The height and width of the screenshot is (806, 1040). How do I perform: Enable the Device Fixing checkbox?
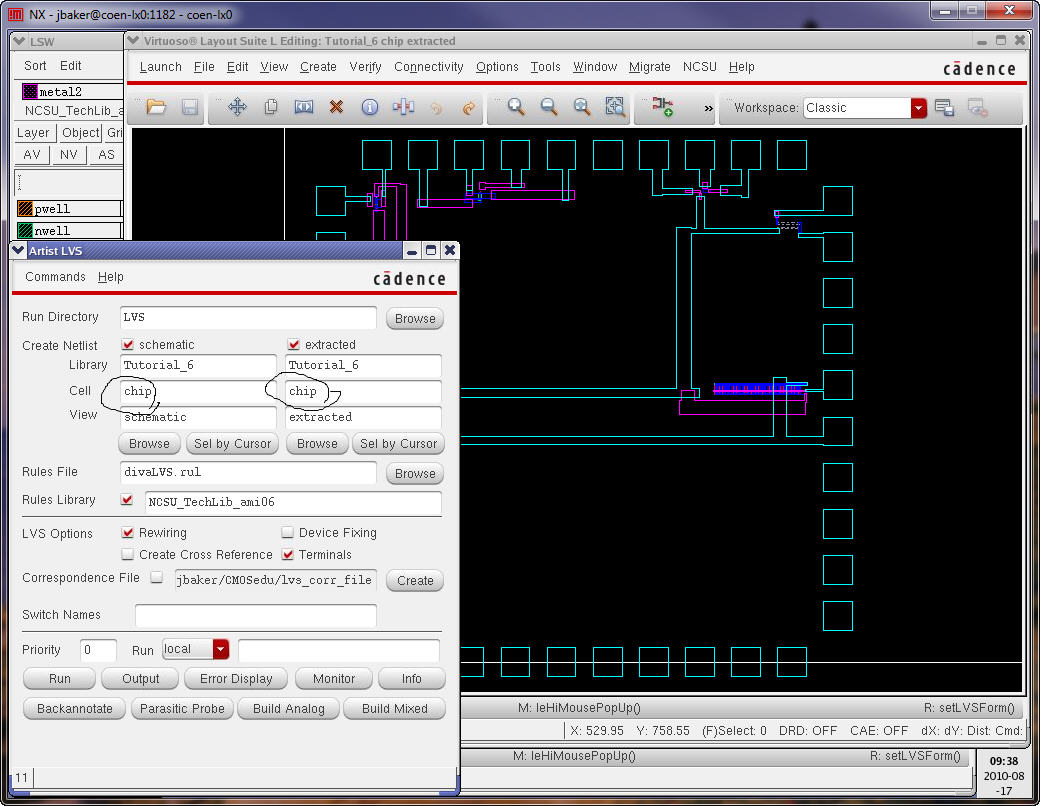[x=288, y=533]
